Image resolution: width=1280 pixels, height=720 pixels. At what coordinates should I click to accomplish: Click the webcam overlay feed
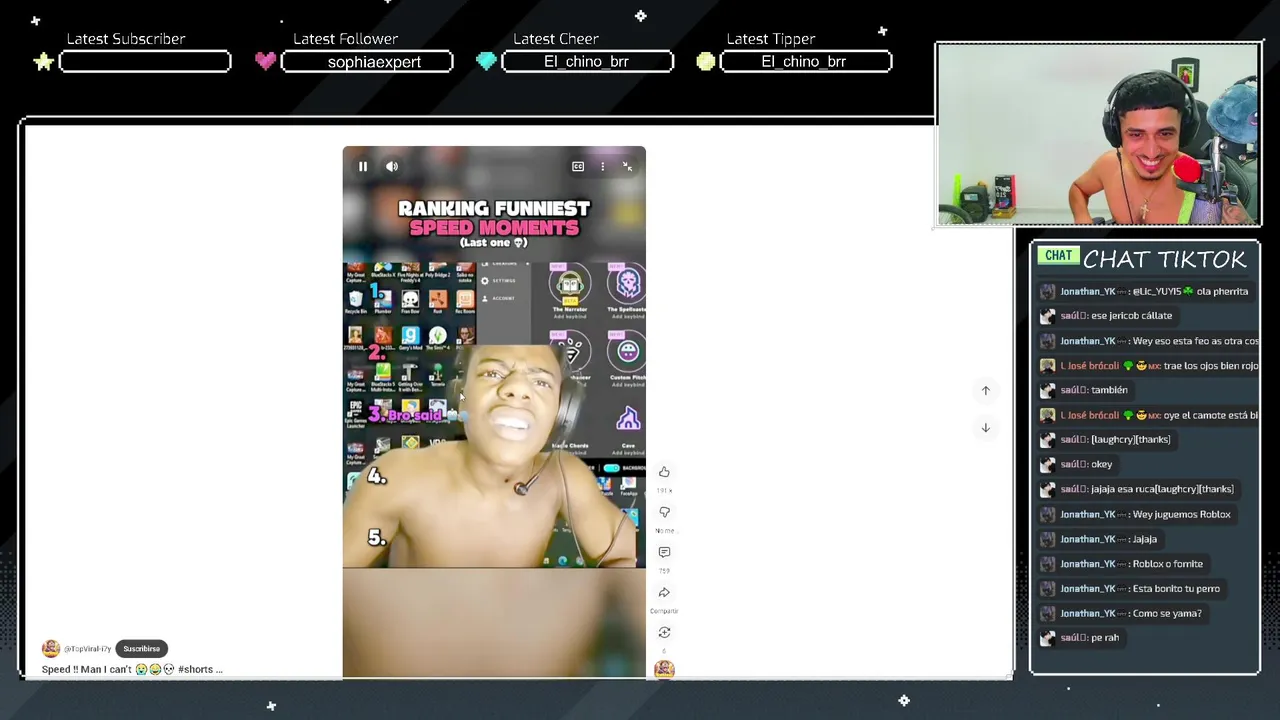point(1098,135)
